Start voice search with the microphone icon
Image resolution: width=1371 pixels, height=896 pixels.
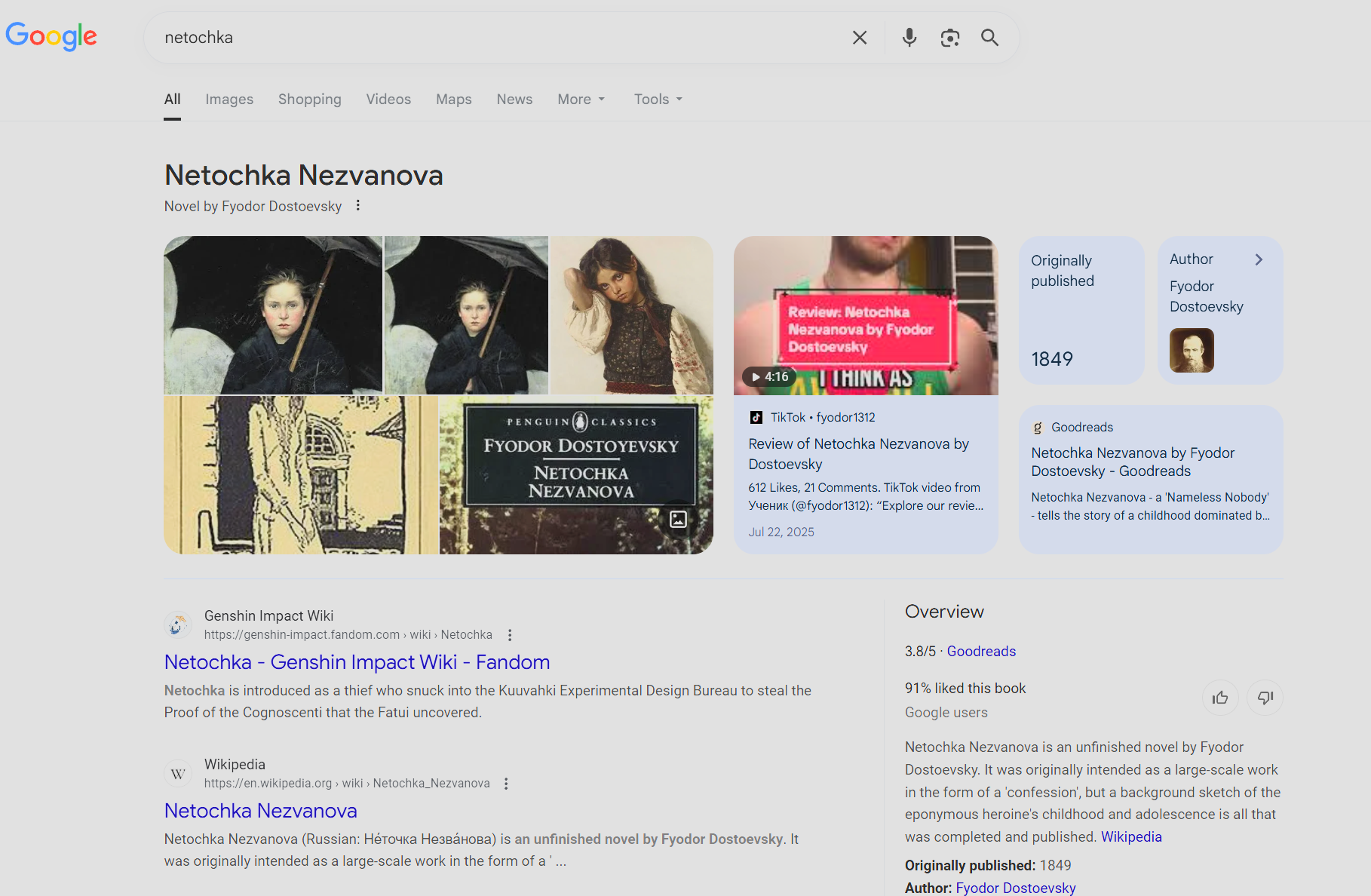[x=909, y=38]
